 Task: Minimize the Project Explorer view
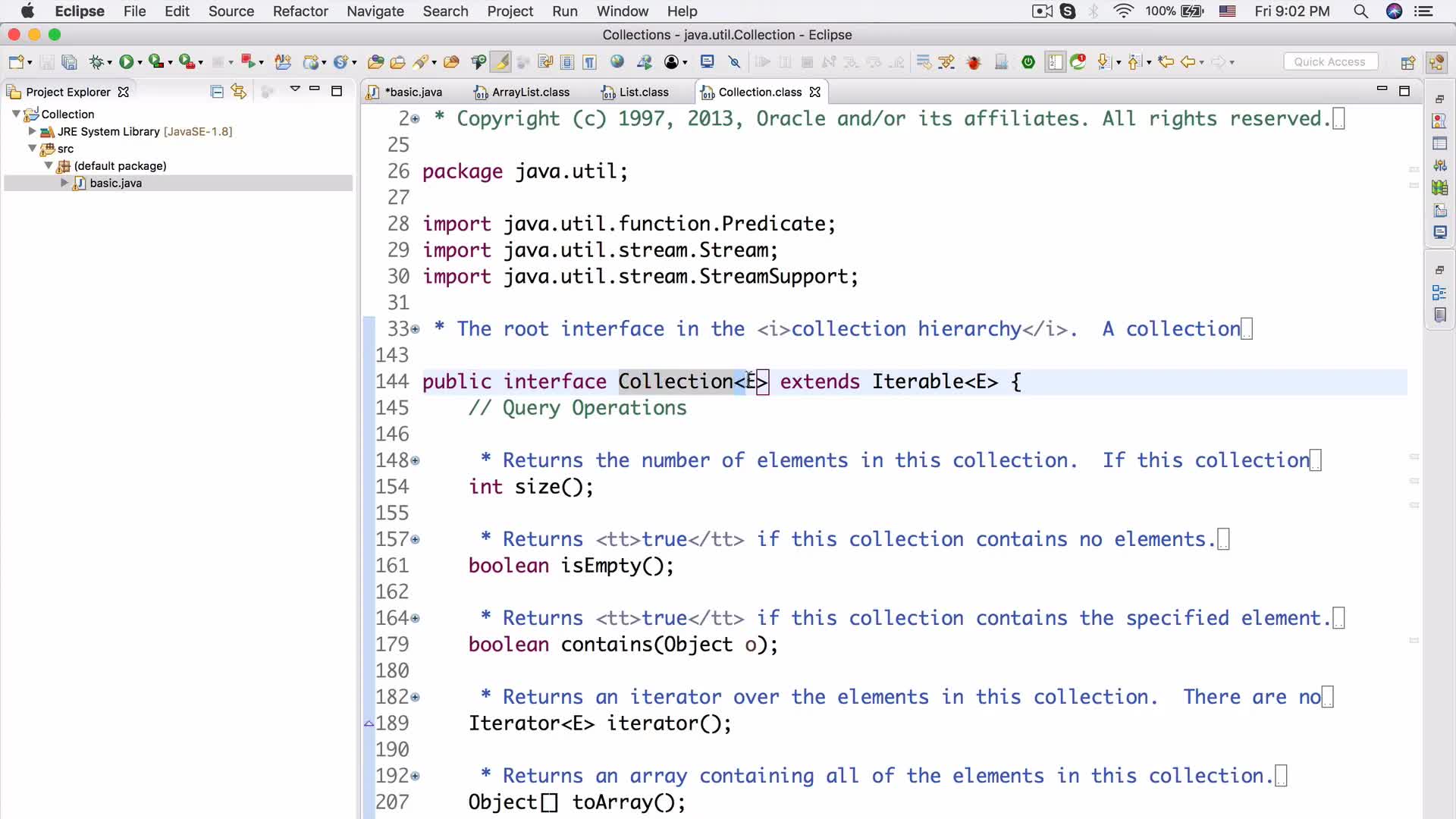tap(315, 89)
